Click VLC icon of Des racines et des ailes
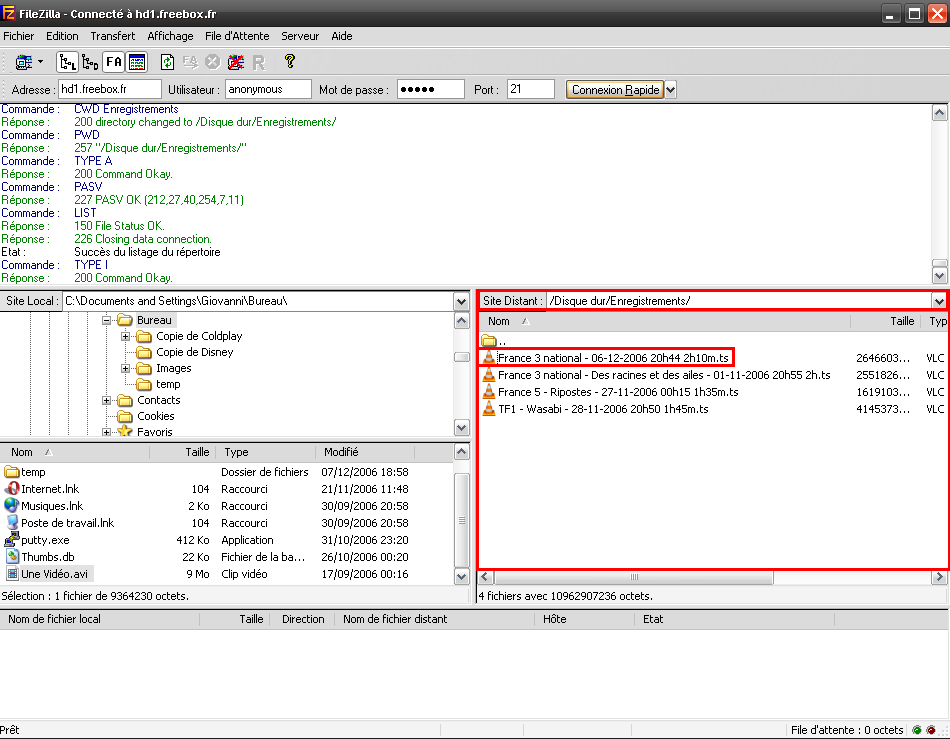 click(489, 375)
